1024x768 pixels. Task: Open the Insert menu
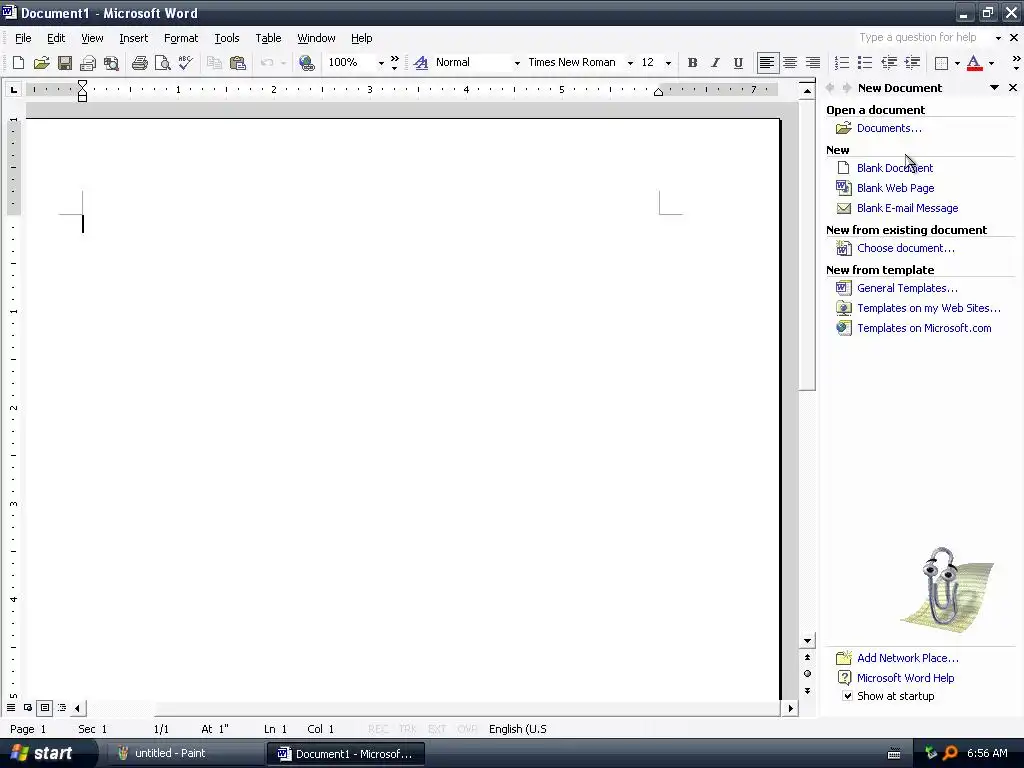pos(133,38)
